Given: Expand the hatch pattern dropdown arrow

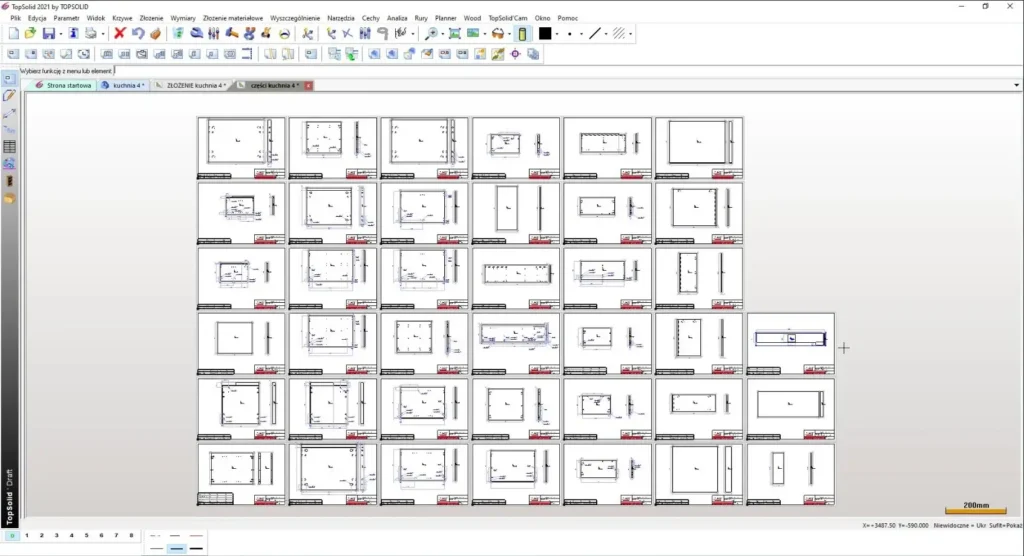Looking at the screenshot, I should tap(632, 33).
